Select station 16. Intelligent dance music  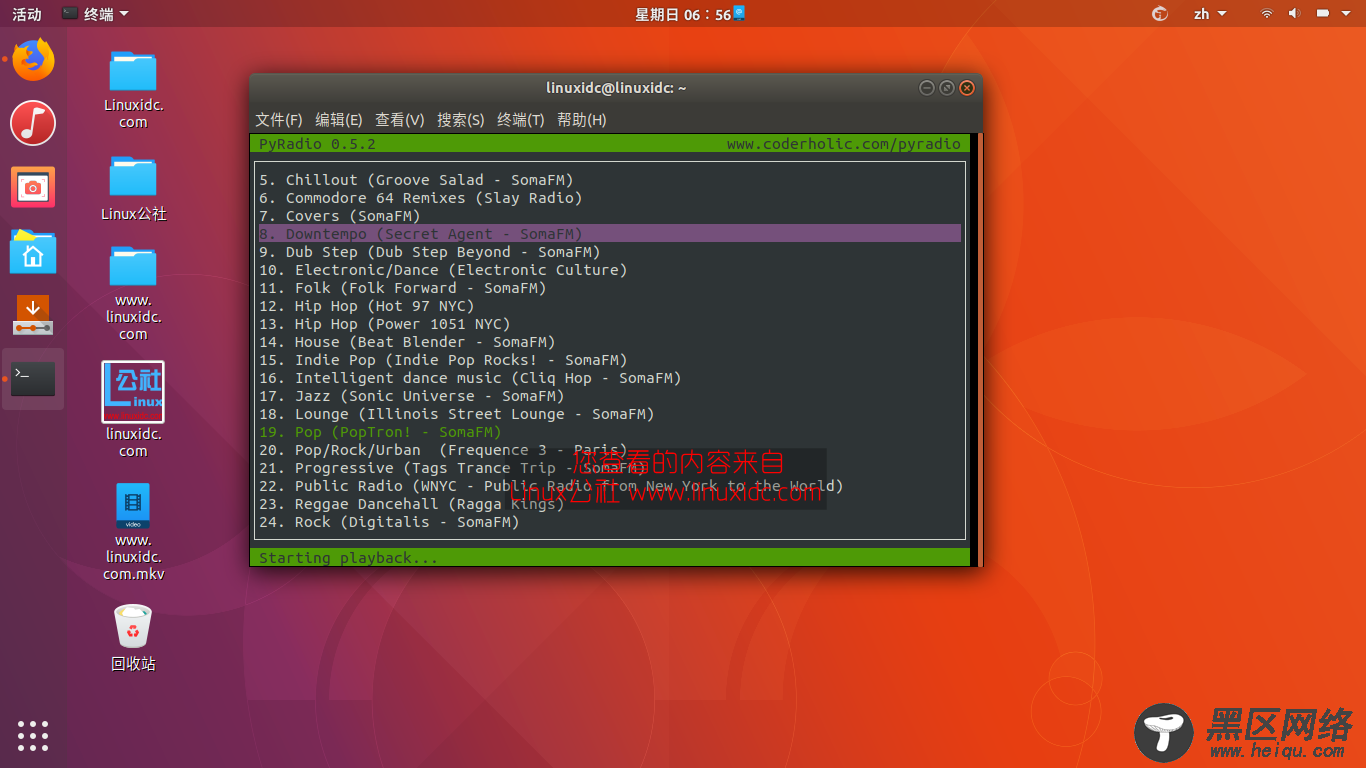(610, 378)
